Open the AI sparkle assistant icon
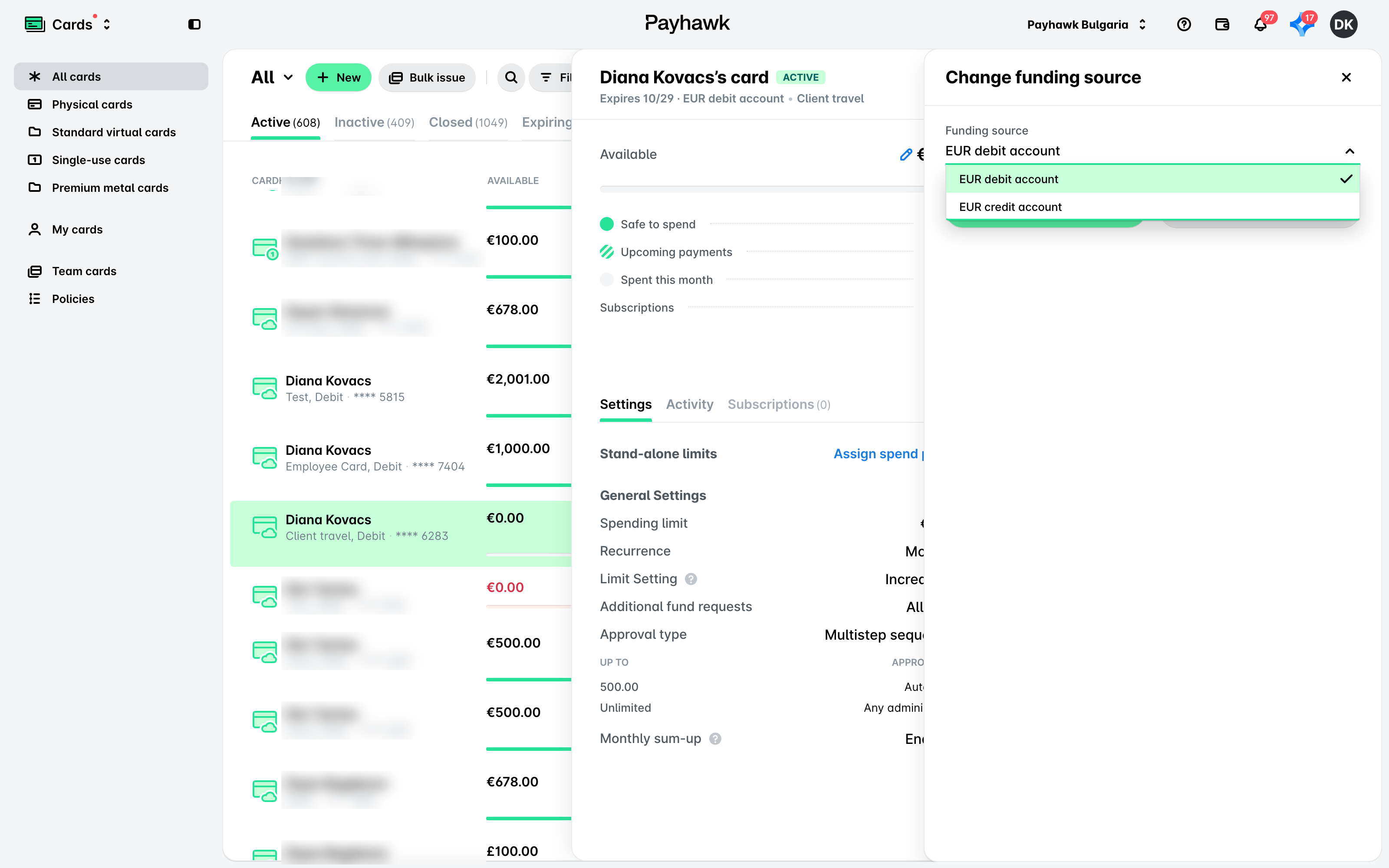Image resolution: width=1389 pixels, height=868 pixels. [1302, 24]
